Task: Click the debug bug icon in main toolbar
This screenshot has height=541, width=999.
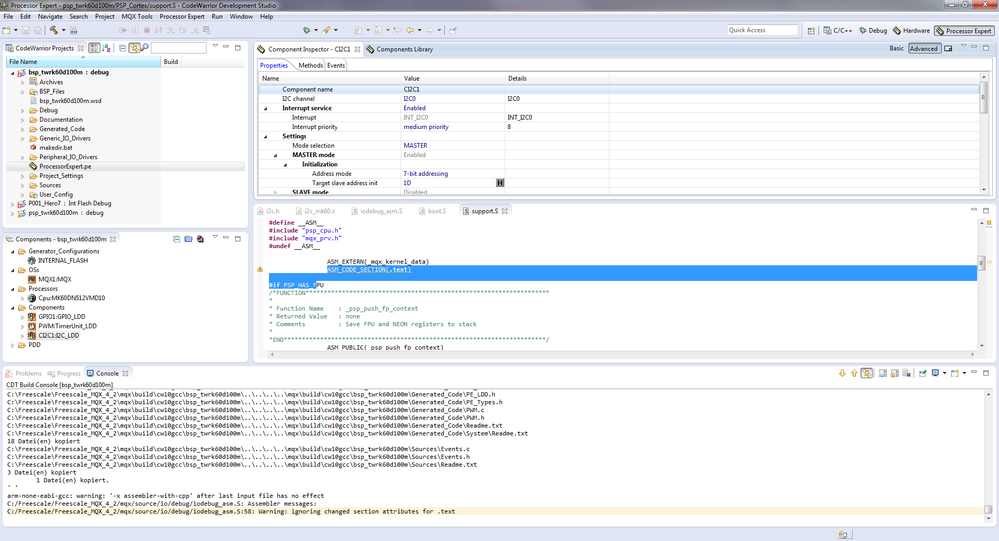Action: tap(308, 30)
